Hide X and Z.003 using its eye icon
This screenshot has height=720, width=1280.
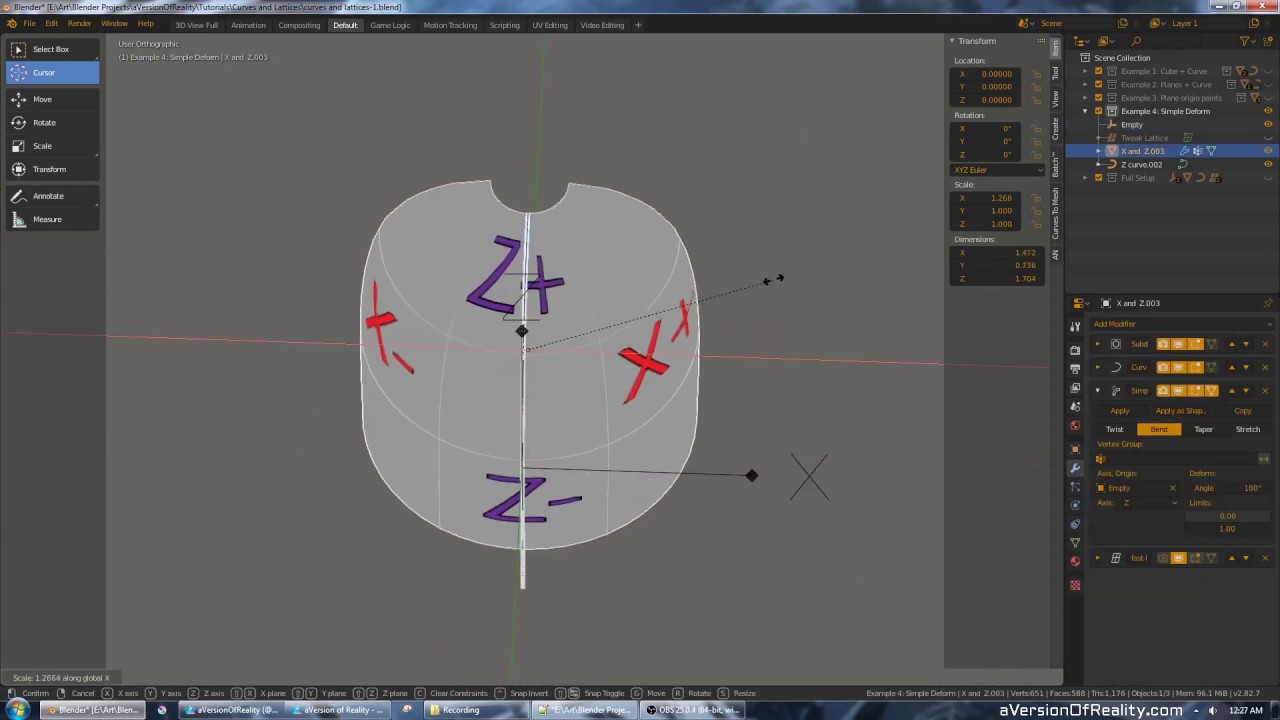[1268, 151]
